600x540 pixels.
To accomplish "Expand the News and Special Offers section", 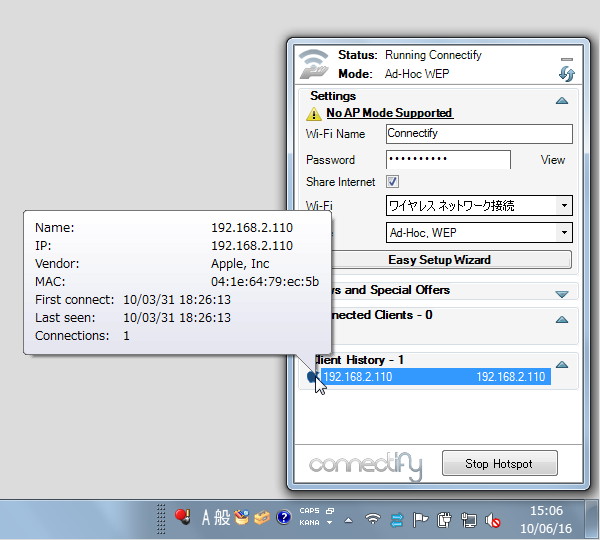I will [561, 294].
